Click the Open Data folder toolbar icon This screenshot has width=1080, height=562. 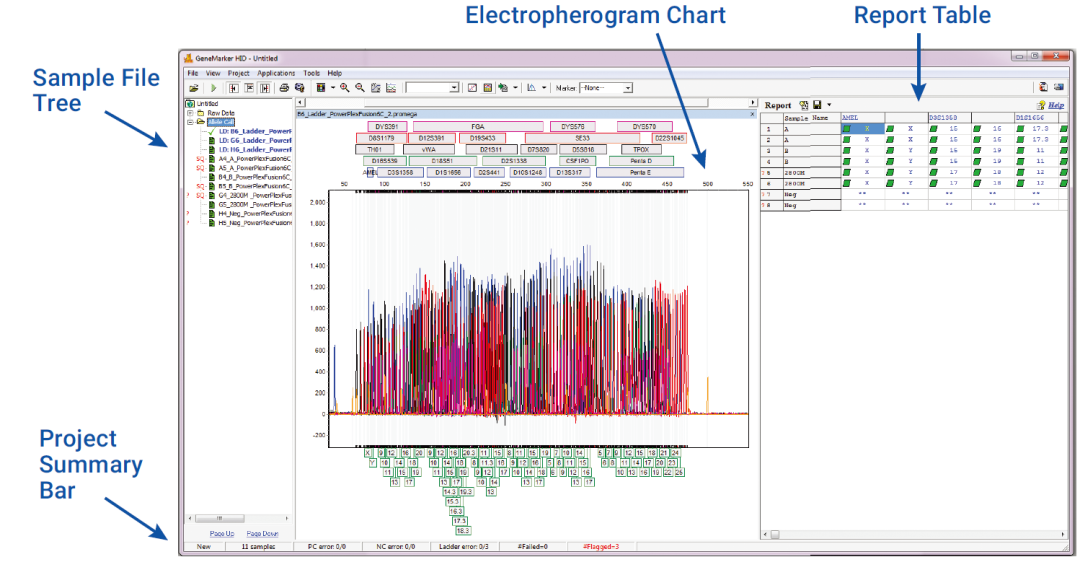[x=194, y=88]
